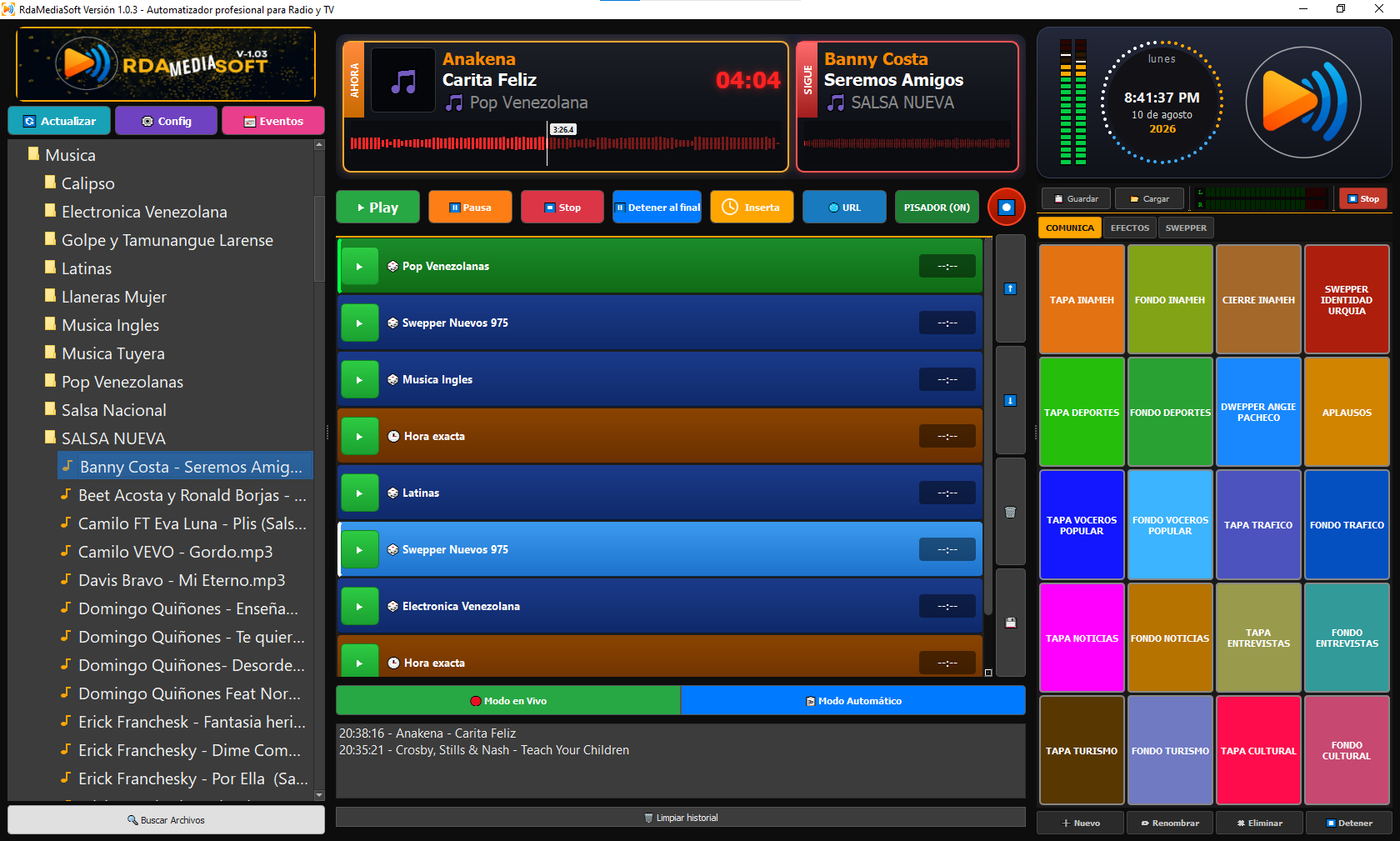The width and height of the screenshot is (1400, 841).
Task: Open the Musica root folder
Action: [70, 155]
